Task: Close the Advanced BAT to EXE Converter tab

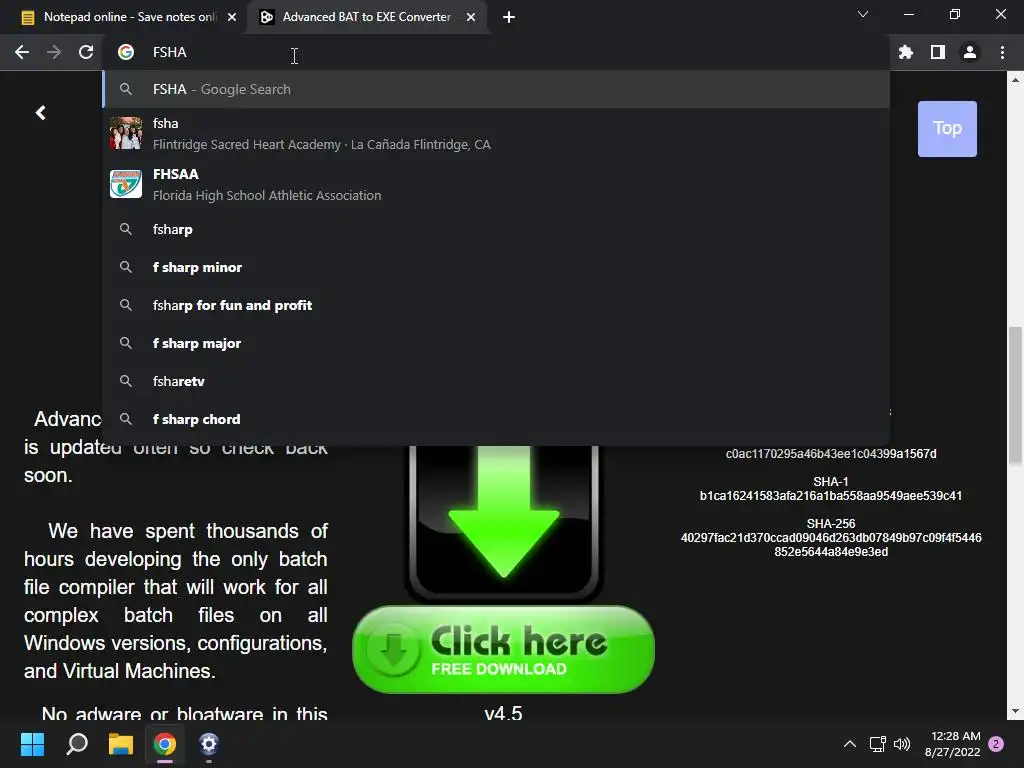Action: 471,17
